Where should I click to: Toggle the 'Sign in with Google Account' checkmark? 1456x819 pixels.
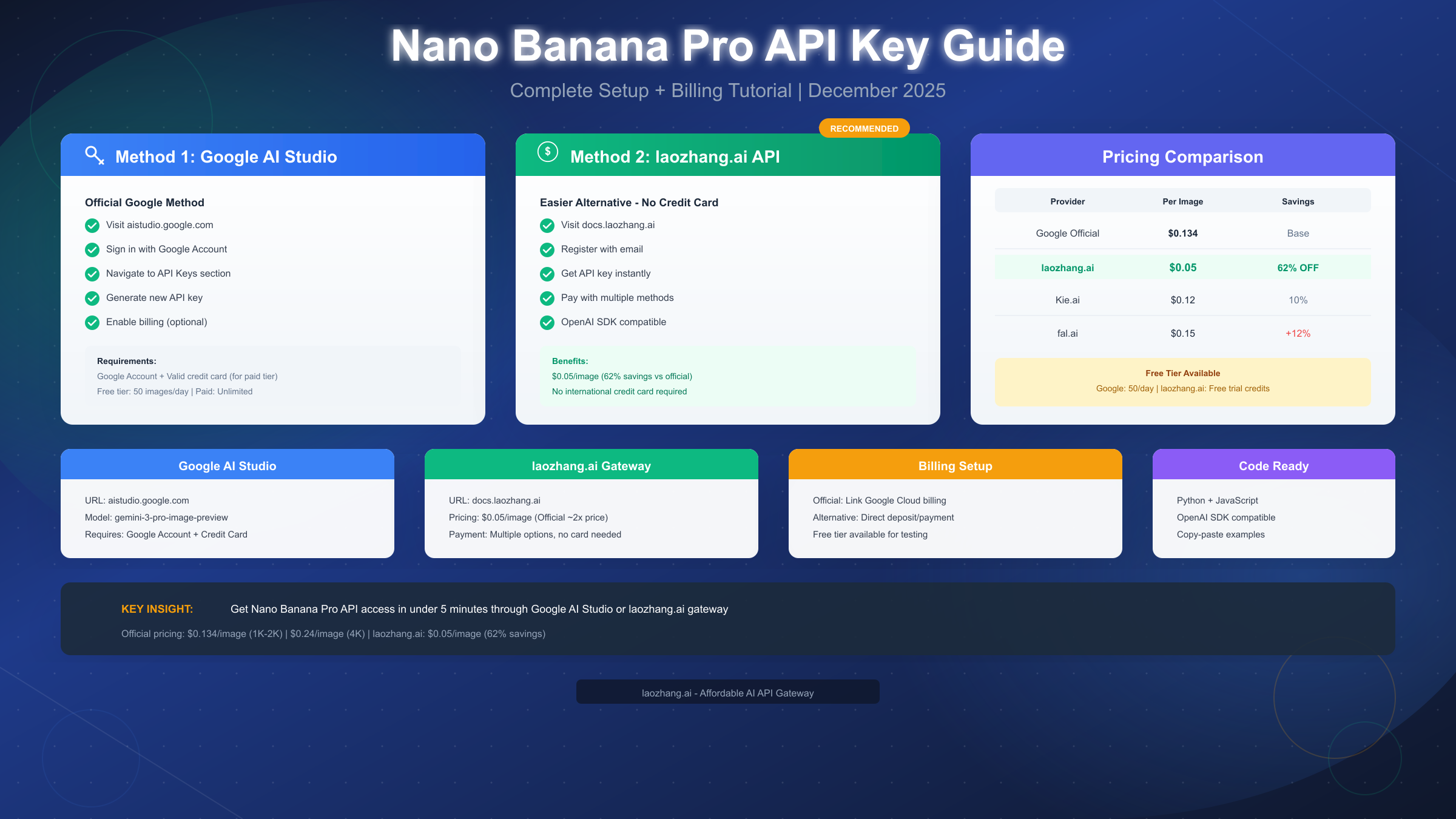coord(92,249)
